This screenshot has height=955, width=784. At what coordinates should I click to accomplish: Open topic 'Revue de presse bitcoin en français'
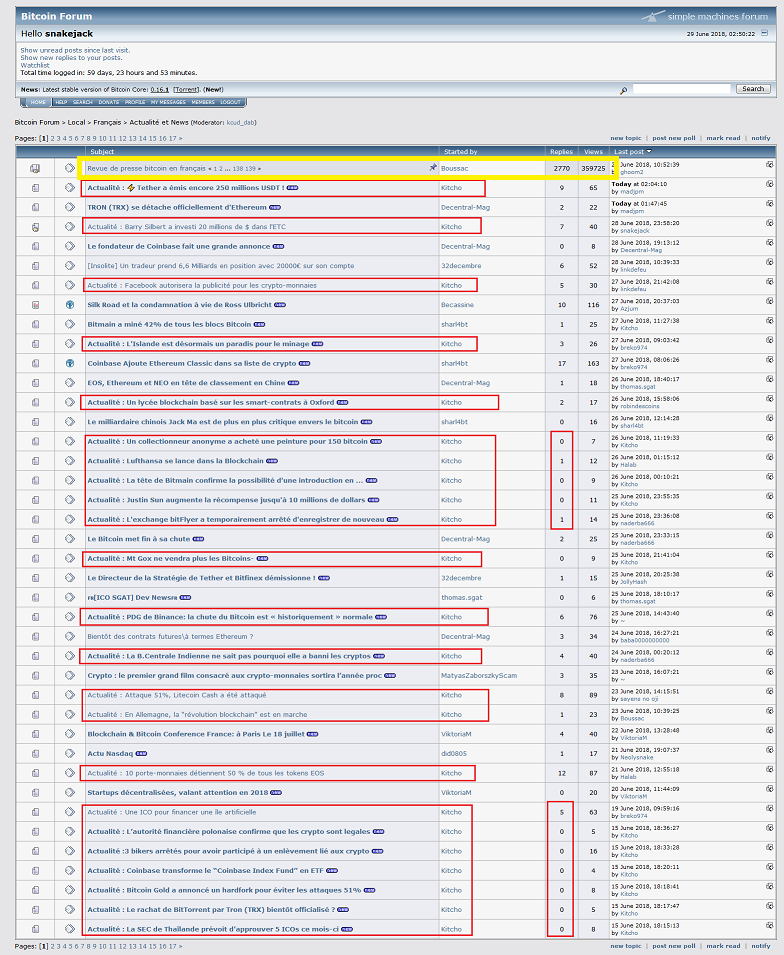click(x=146, y=169)
